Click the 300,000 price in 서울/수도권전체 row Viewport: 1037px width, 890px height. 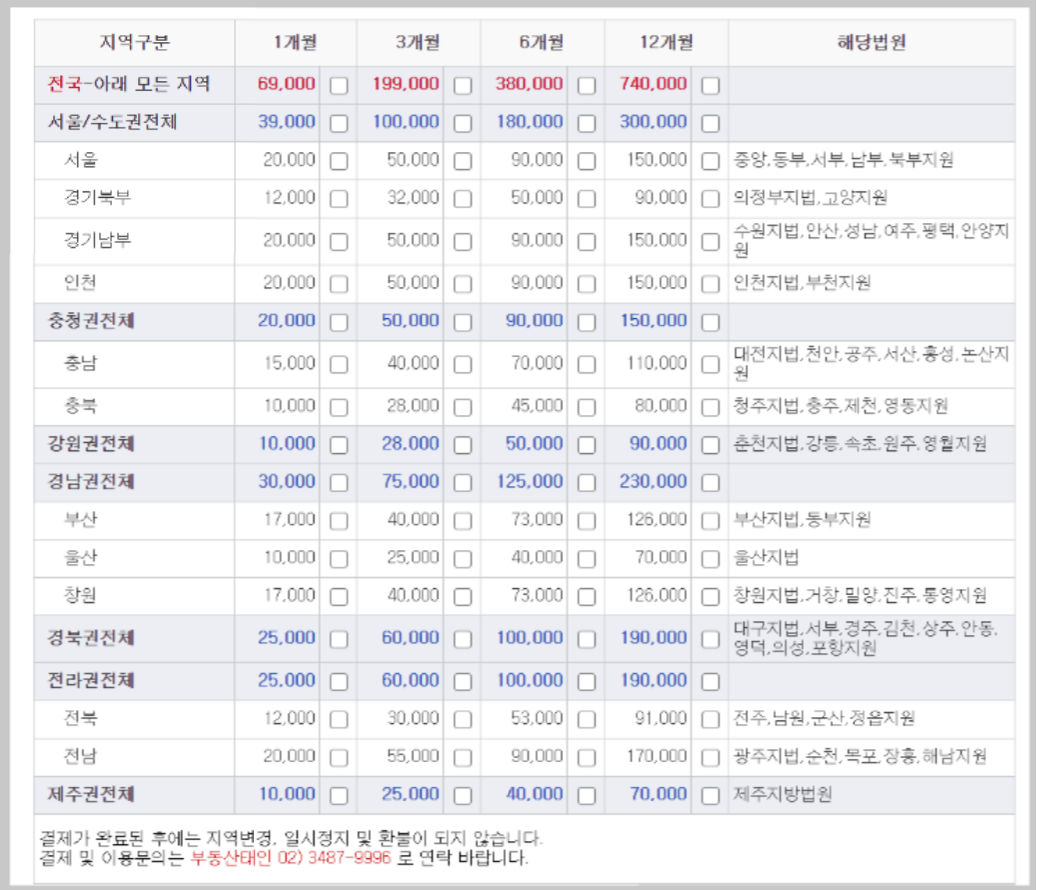click(653, 122)
